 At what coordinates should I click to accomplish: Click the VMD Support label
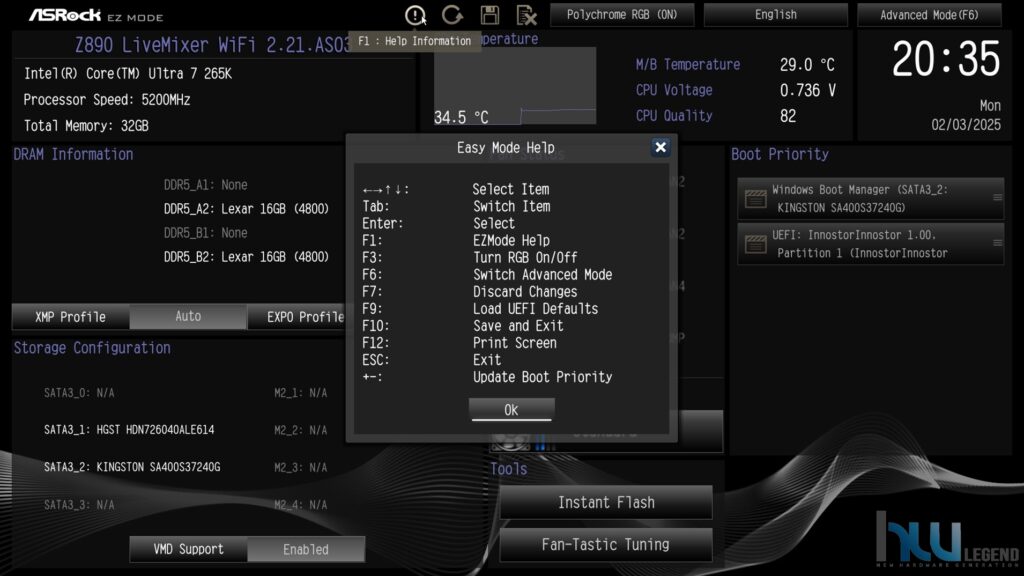click(188, 549)
